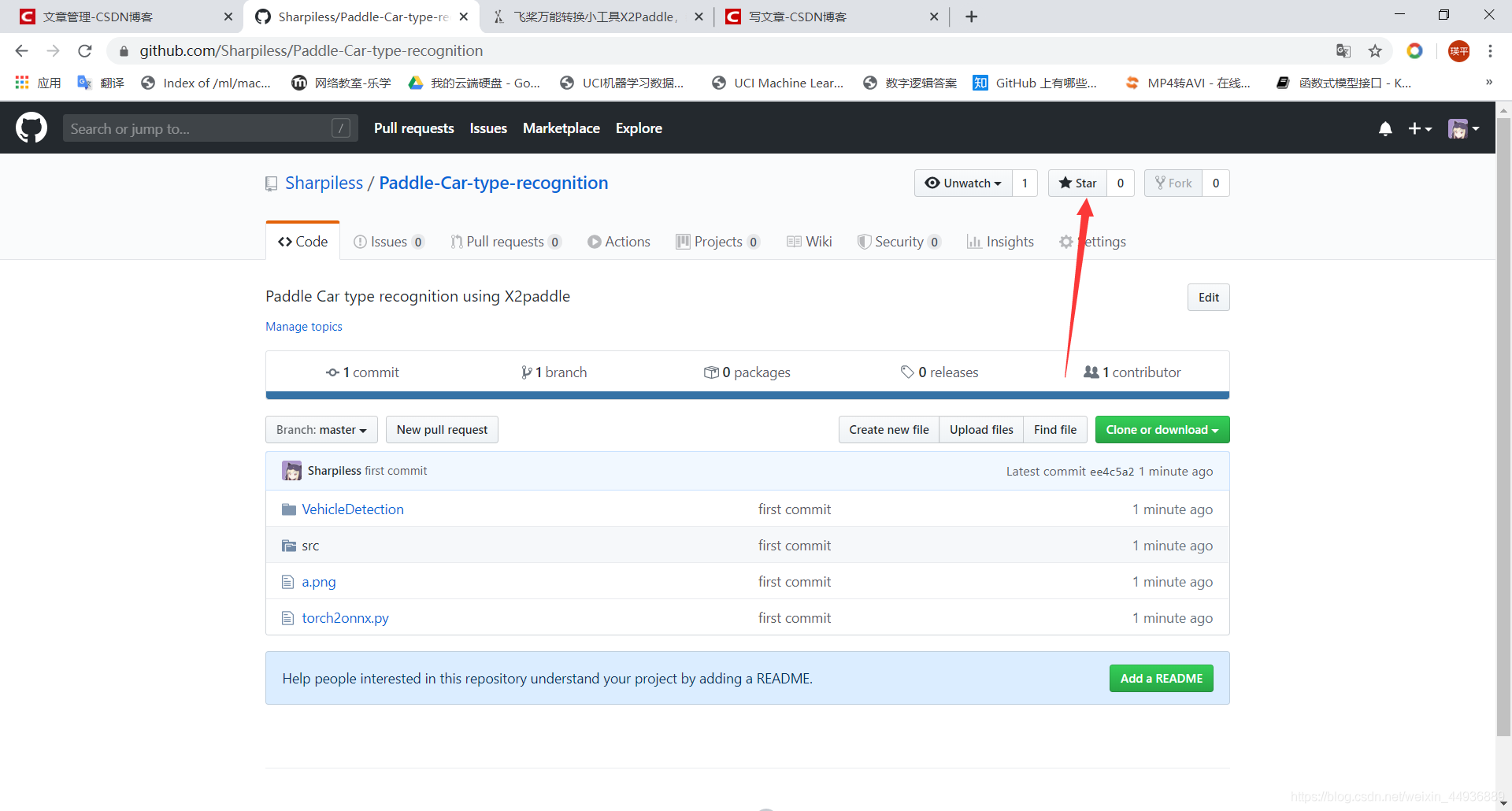Click the Google Translate icon in address bar

click(x=1343, y=51)
